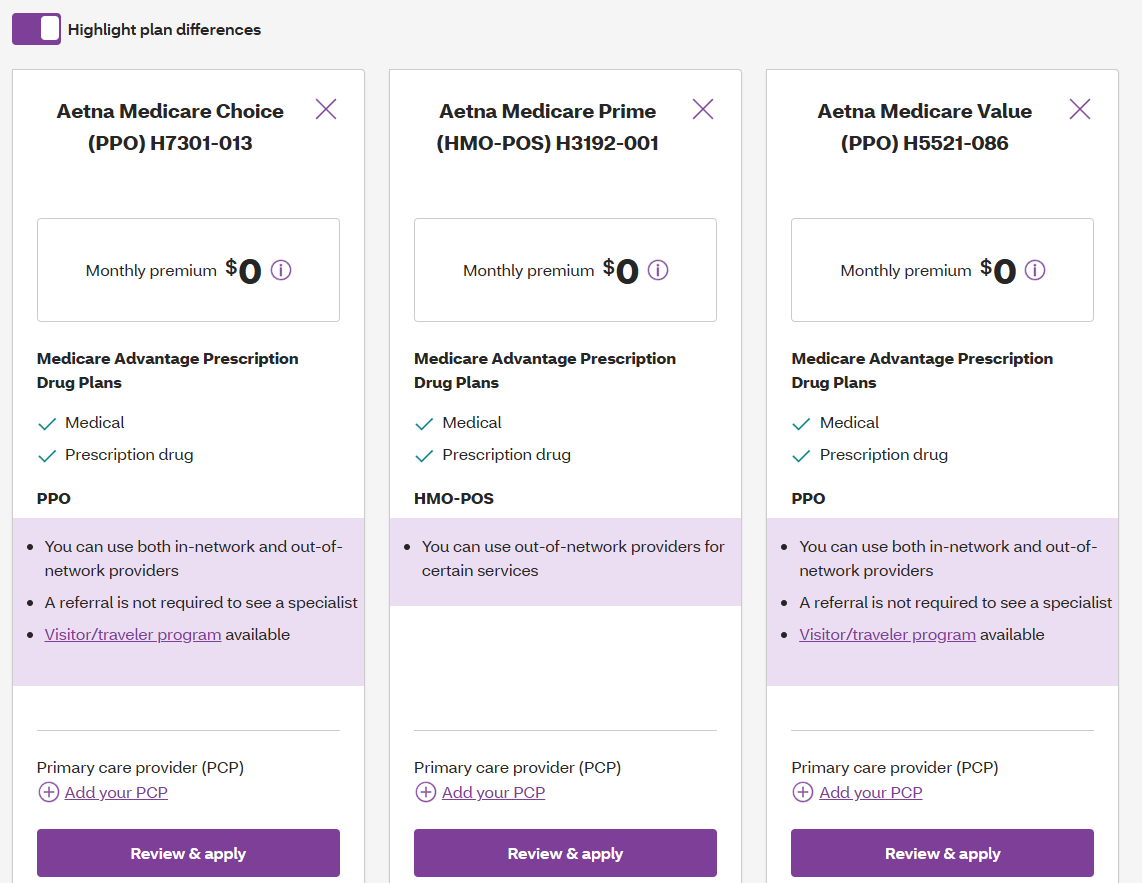
Task: Click the Prescription drug checkmark icon in Choice plan
Action: [47, 456]
